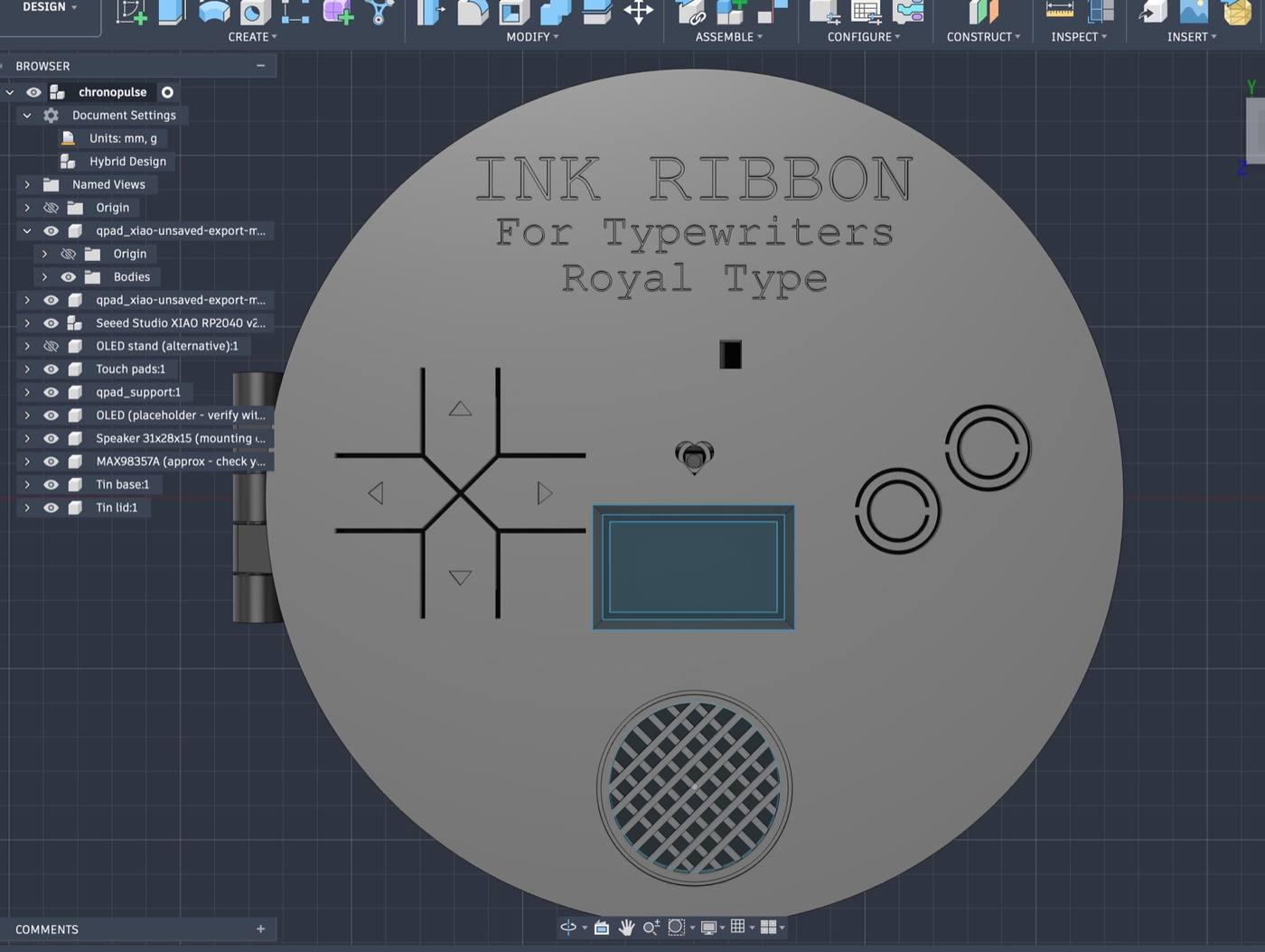Select the Offset Plane tool in Construct
This screenshot has height=952, width=1265.
pos(983,11)
